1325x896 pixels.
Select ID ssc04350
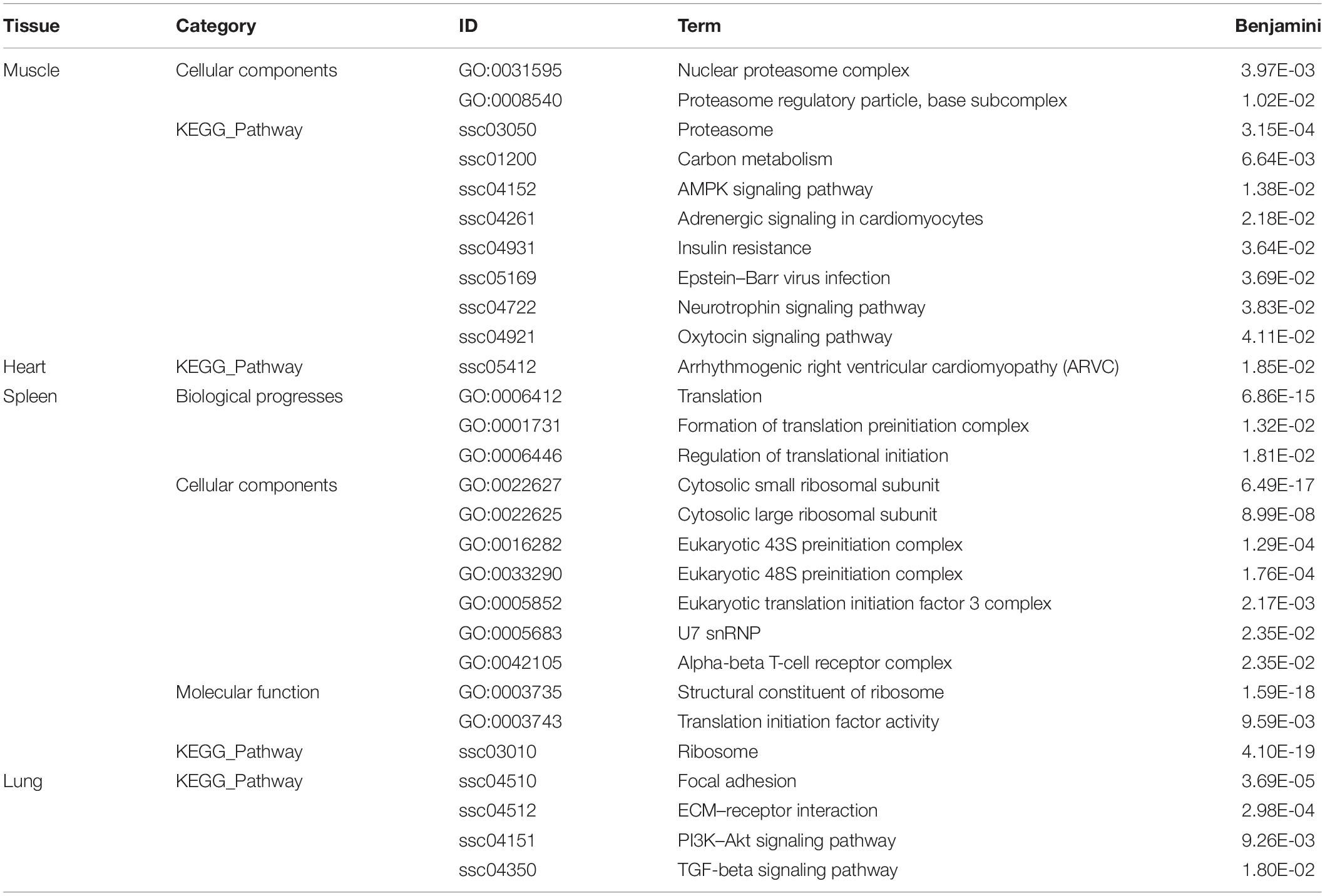[498, 870]
